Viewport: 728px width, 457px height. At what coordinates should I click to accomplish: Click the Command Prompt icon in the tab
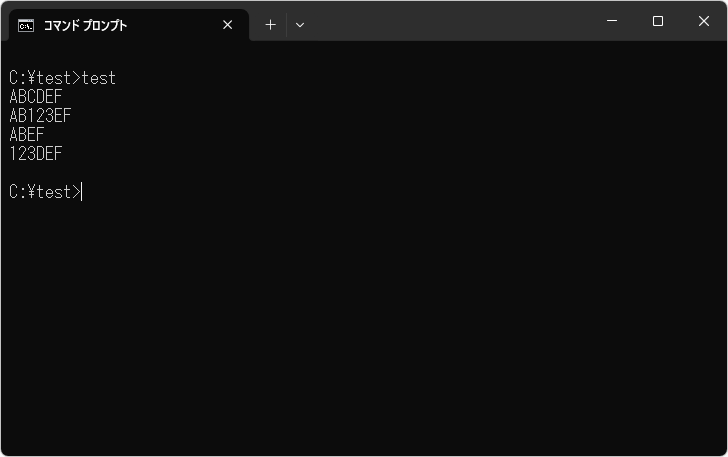pyautogui.click(x=26, y=25)
